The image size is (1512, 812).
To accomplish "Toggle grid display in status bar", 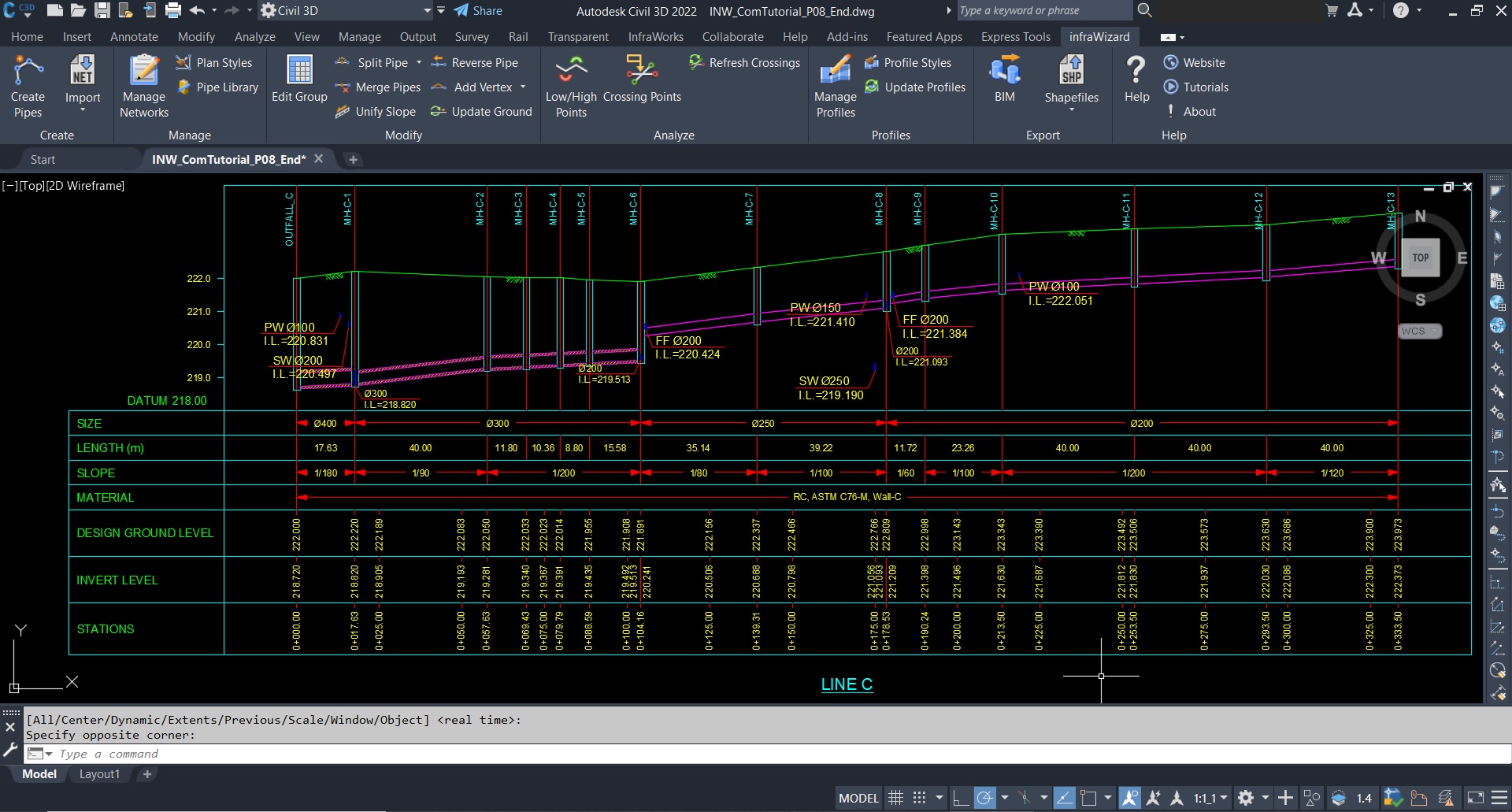I will (x=895, y=798).
